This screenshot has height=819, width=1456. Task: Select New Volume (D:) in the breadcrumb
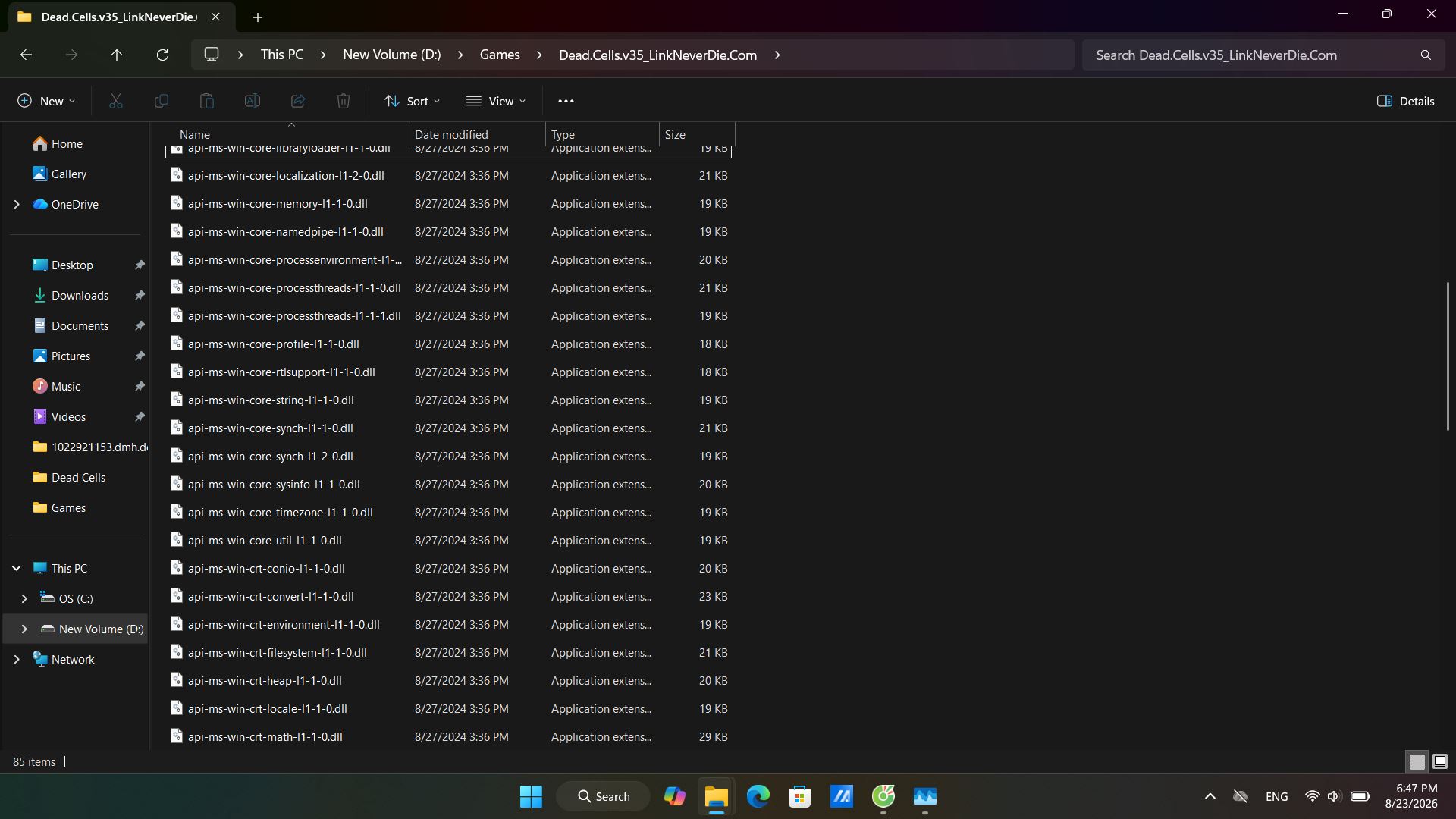tap(391, 55)
